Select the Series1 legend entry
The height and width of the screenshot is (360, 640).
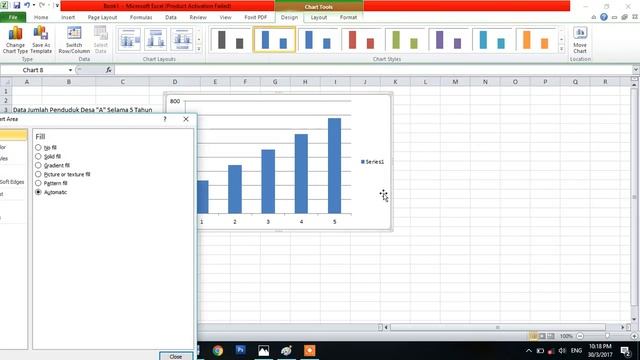coord(372,162)
